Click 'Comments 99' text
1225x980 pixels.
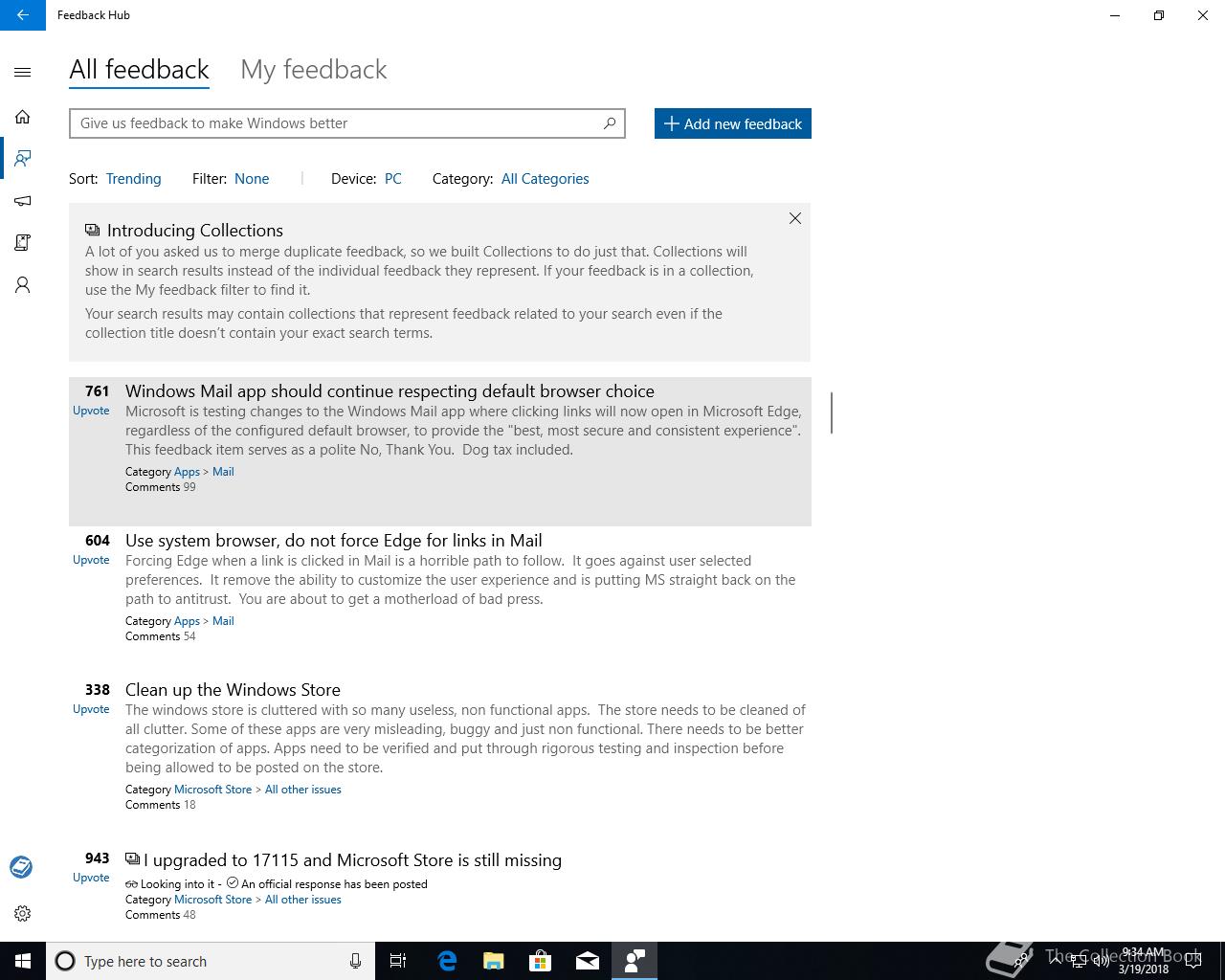(x=161, y=487)
